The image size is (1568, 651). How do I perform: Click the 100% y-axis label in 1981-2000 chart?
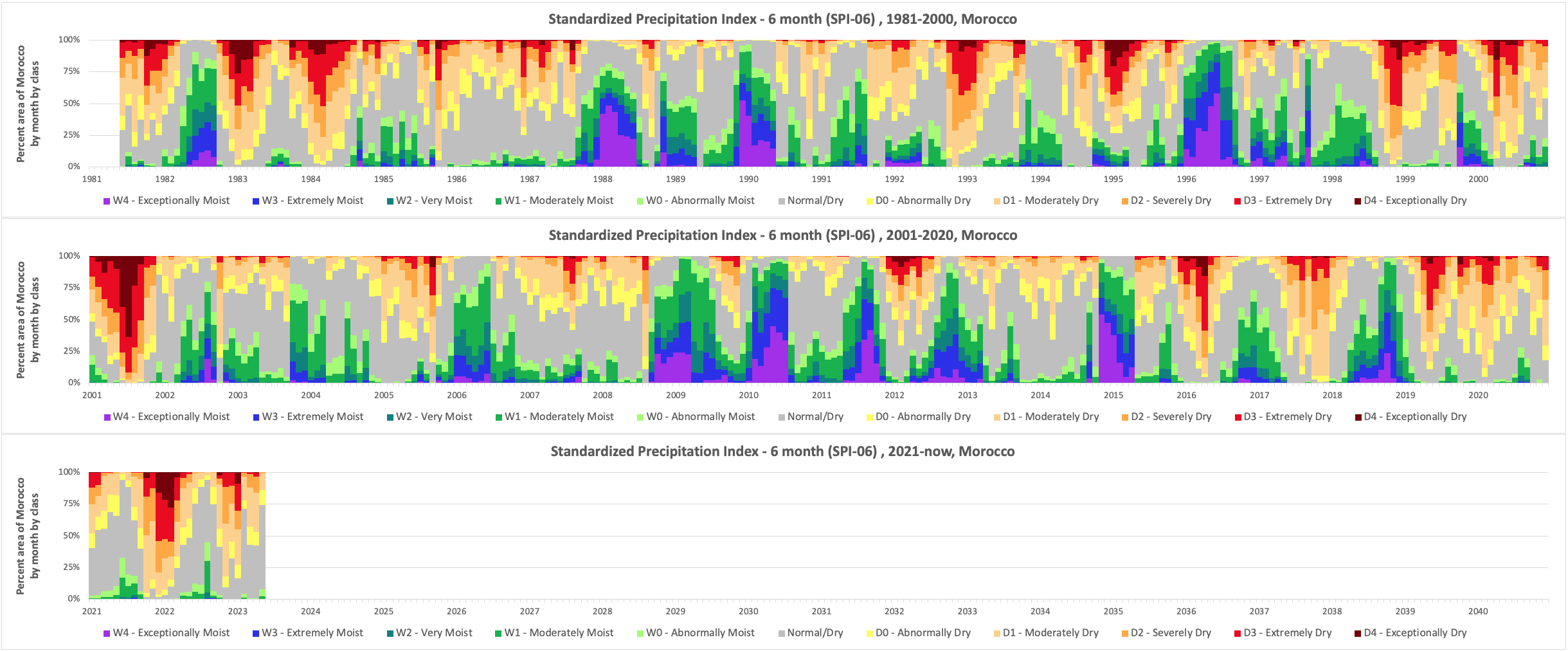[x=69, y=40]
